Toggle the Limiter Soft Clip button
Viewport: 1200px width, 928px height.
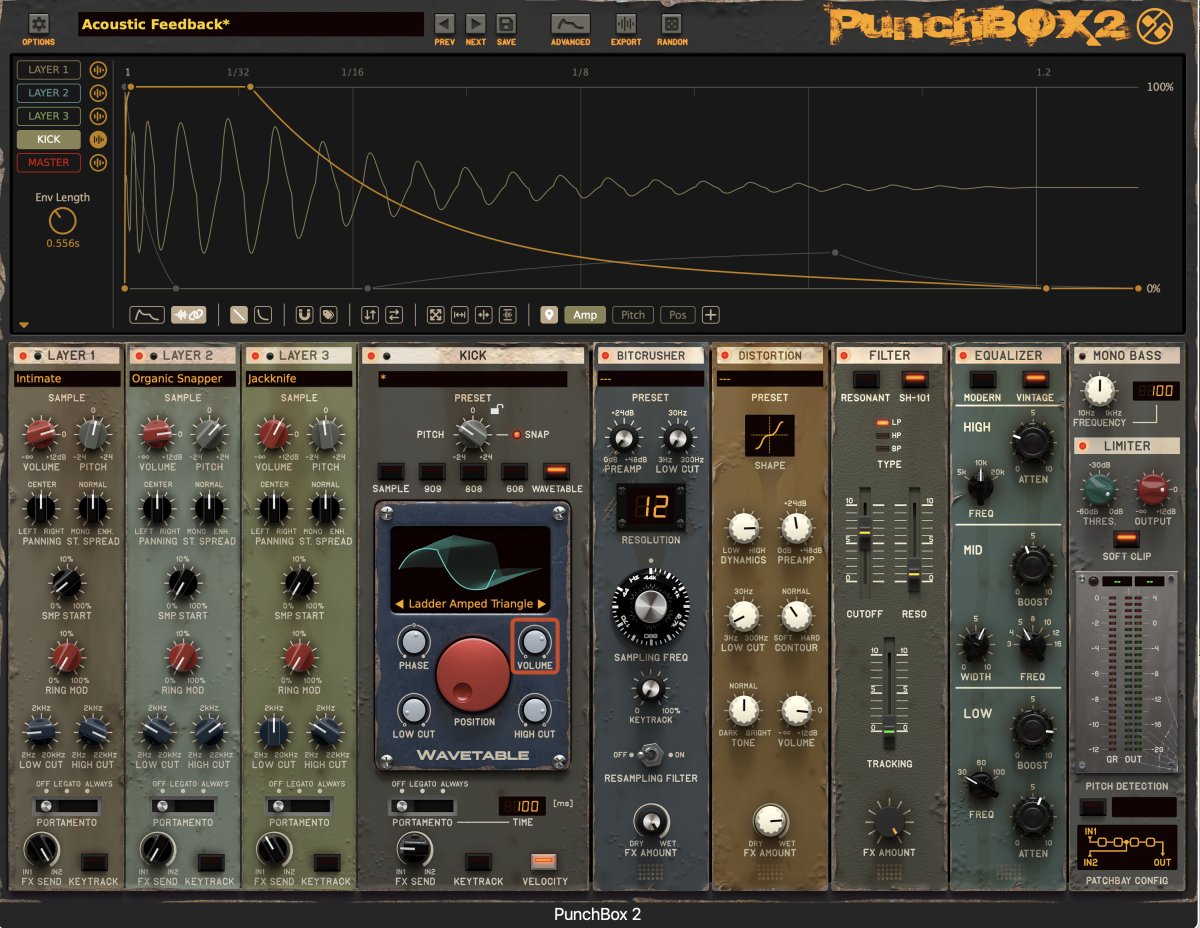[1126, 540]
